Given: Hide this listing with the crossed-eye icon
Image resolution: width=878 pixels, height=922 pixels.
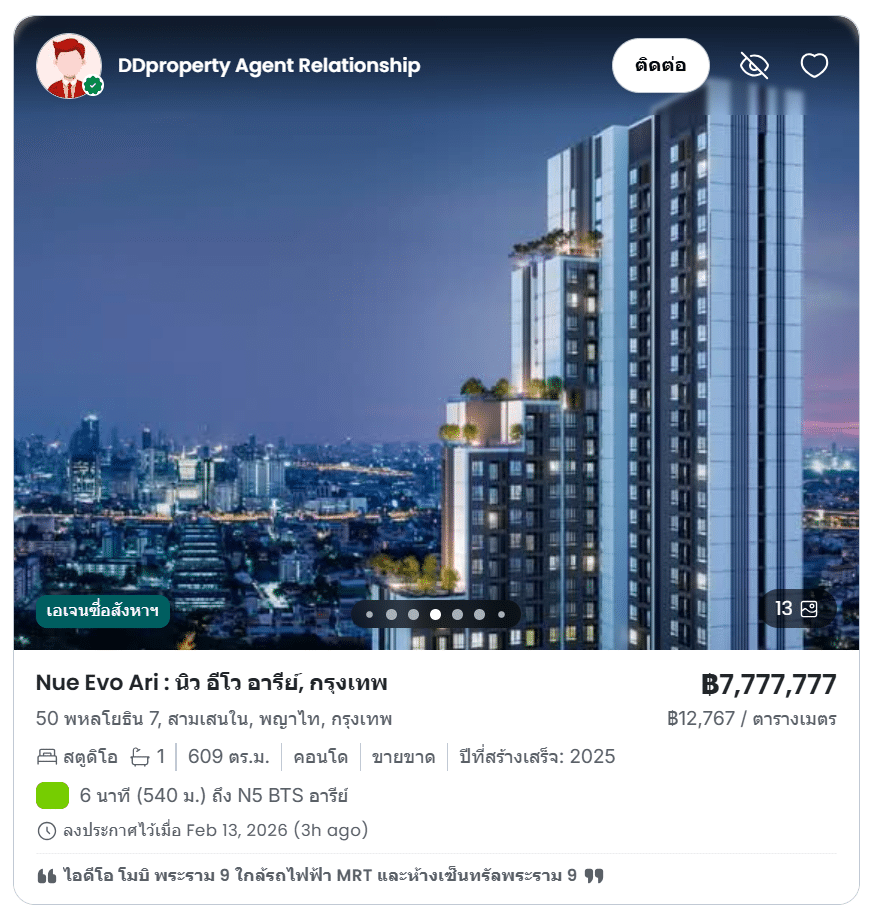Looking at the screenshot, I should click(x=754, y=65).
